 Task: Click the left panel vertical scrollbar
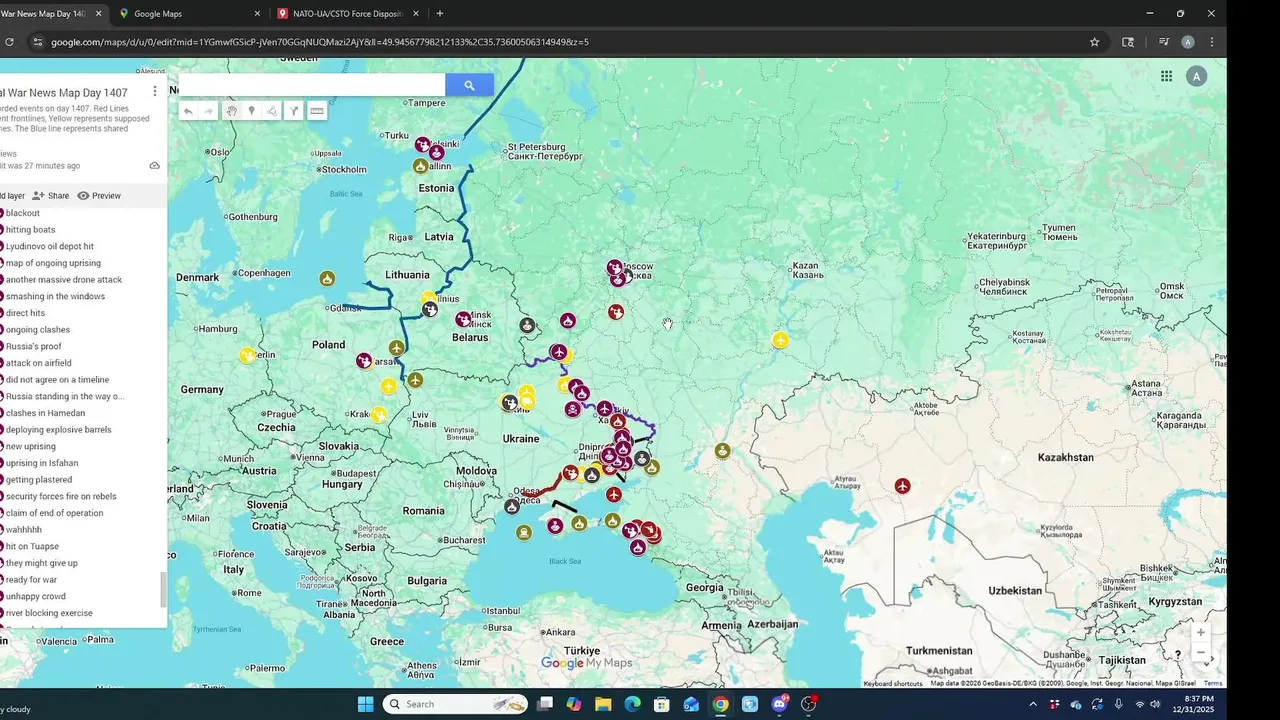coord(164,590)
